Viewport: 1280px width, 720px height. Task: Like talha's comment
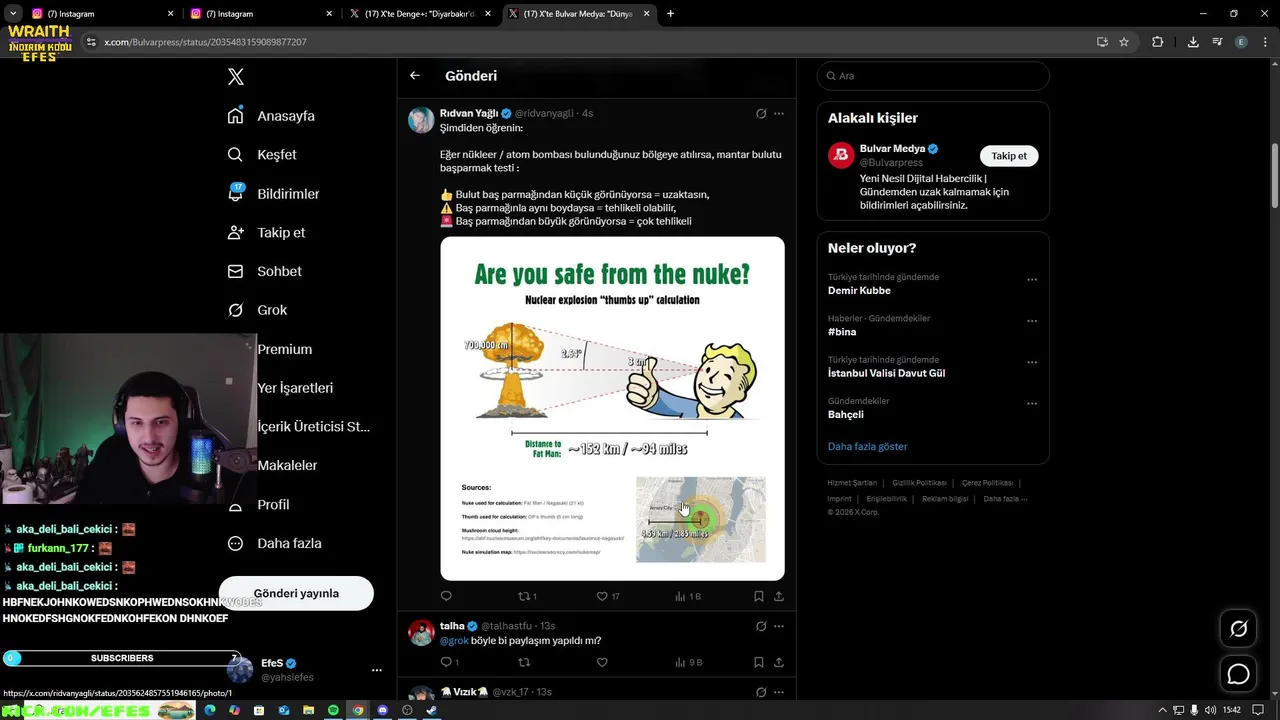[602, 662]
